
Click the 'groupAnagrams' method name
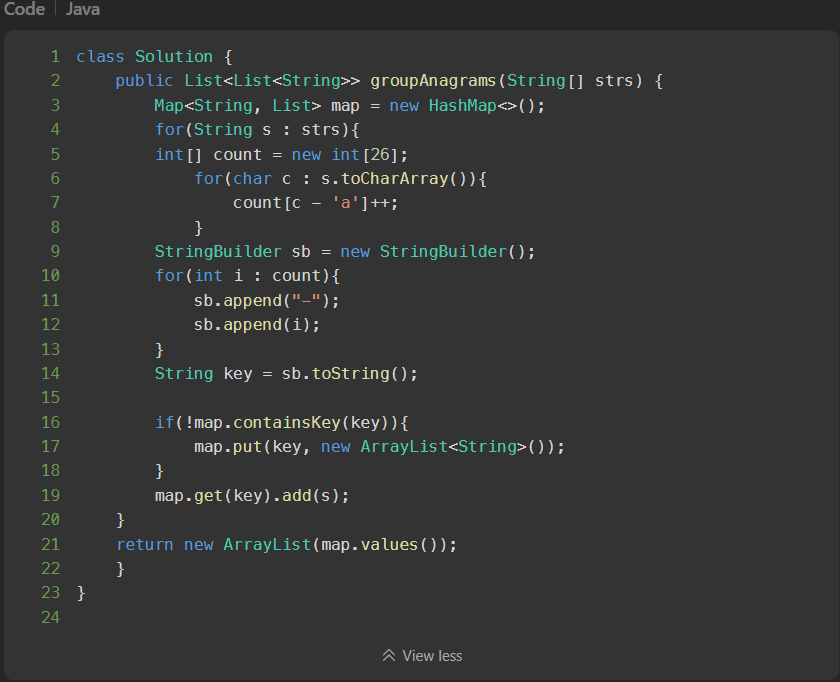(433, 81)
